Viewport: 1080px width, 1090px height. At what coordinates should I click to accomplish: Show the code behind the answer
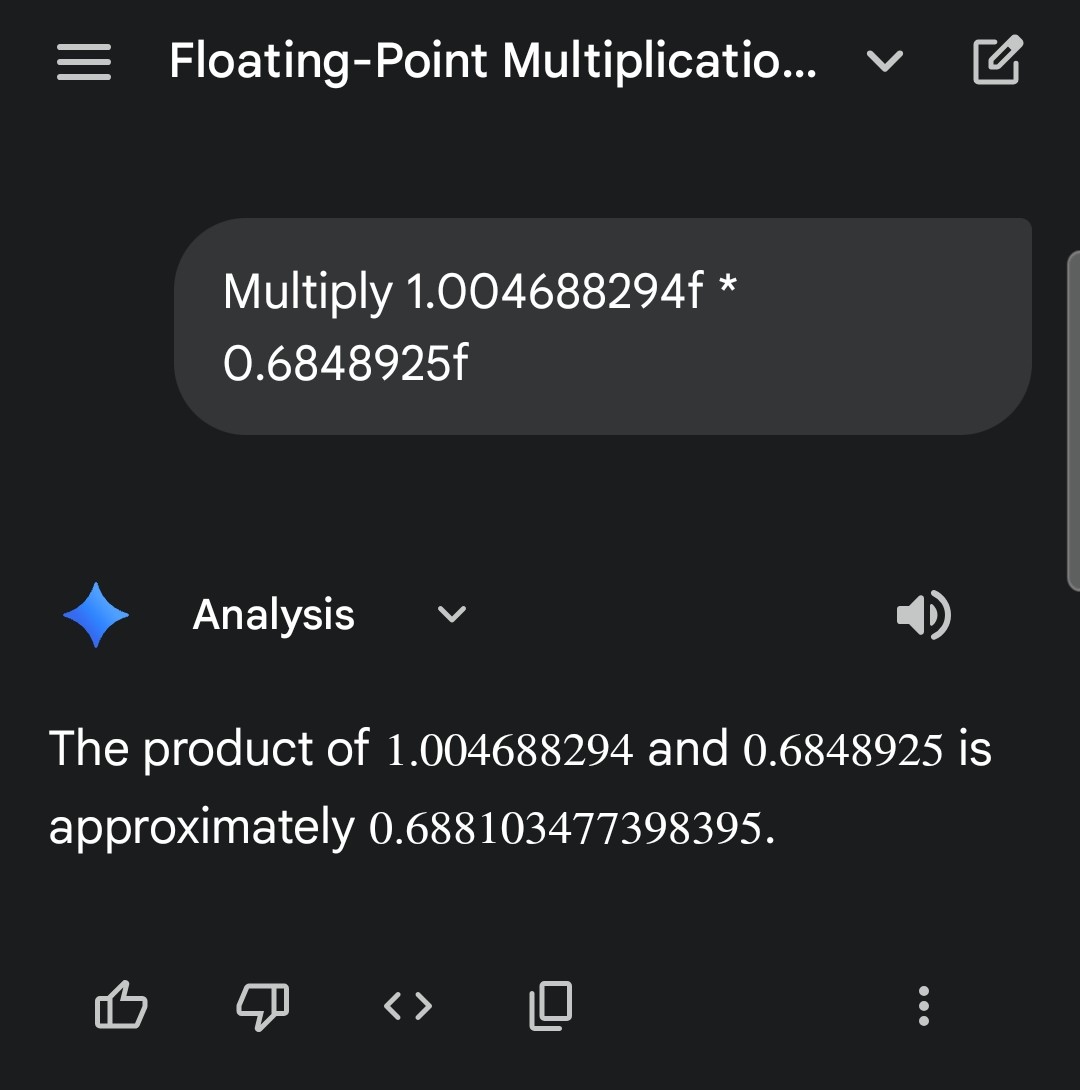(408, 1005)
